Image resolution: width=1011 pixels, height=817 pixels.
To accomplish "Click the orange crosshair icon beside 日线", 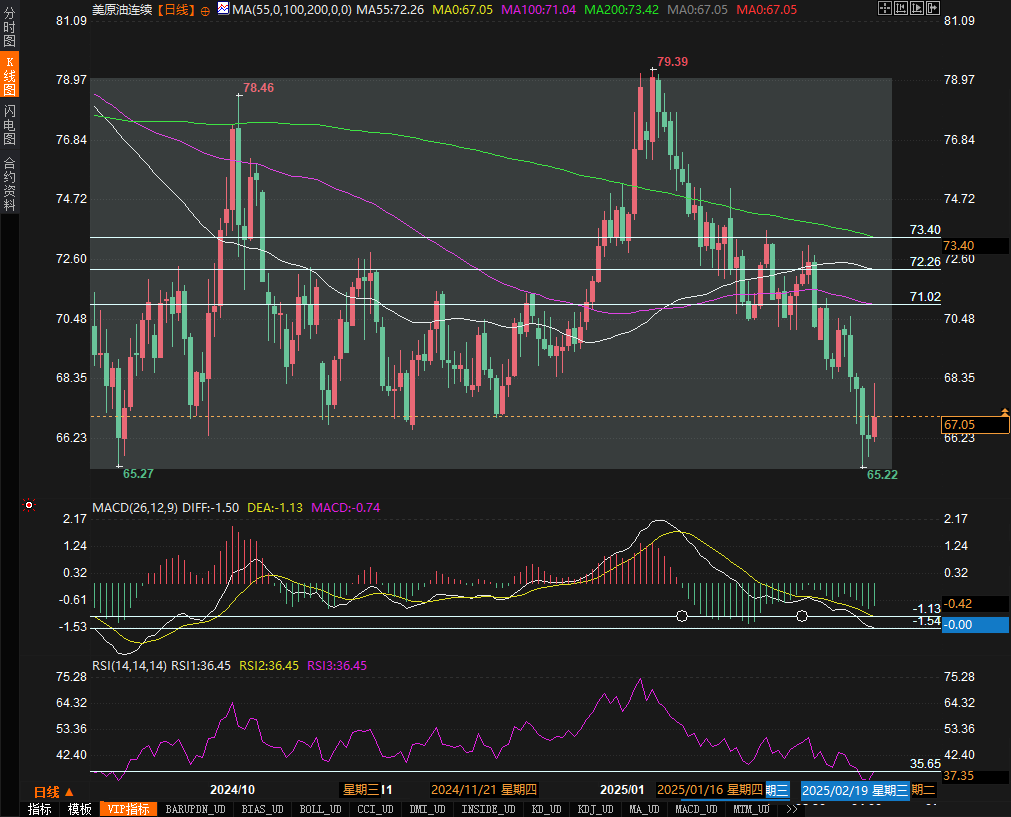I will [x=205, y=10].
